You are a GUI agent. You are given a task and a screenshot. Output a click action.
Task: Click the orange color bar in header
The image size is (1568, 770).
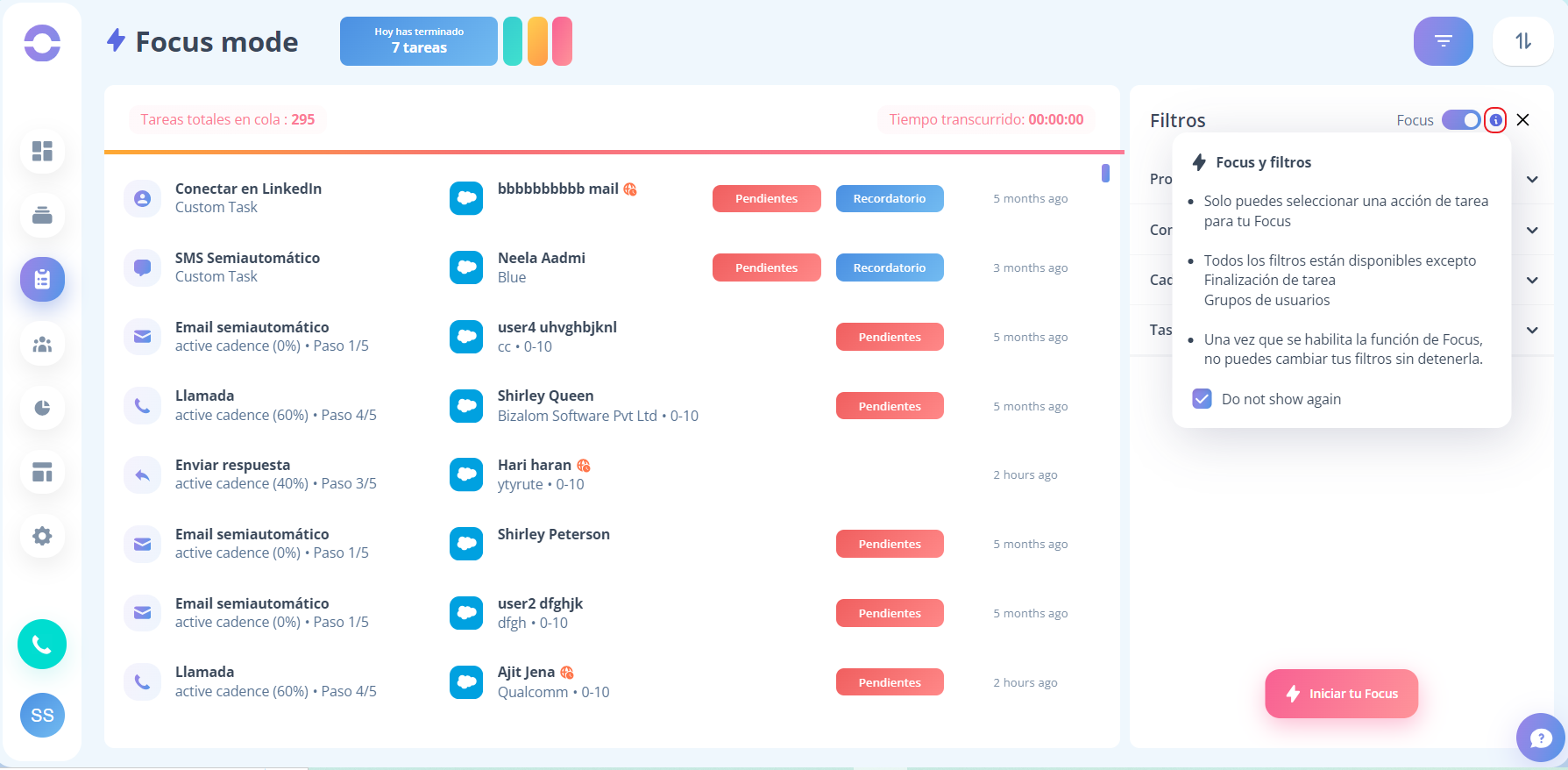click(537, 41)
